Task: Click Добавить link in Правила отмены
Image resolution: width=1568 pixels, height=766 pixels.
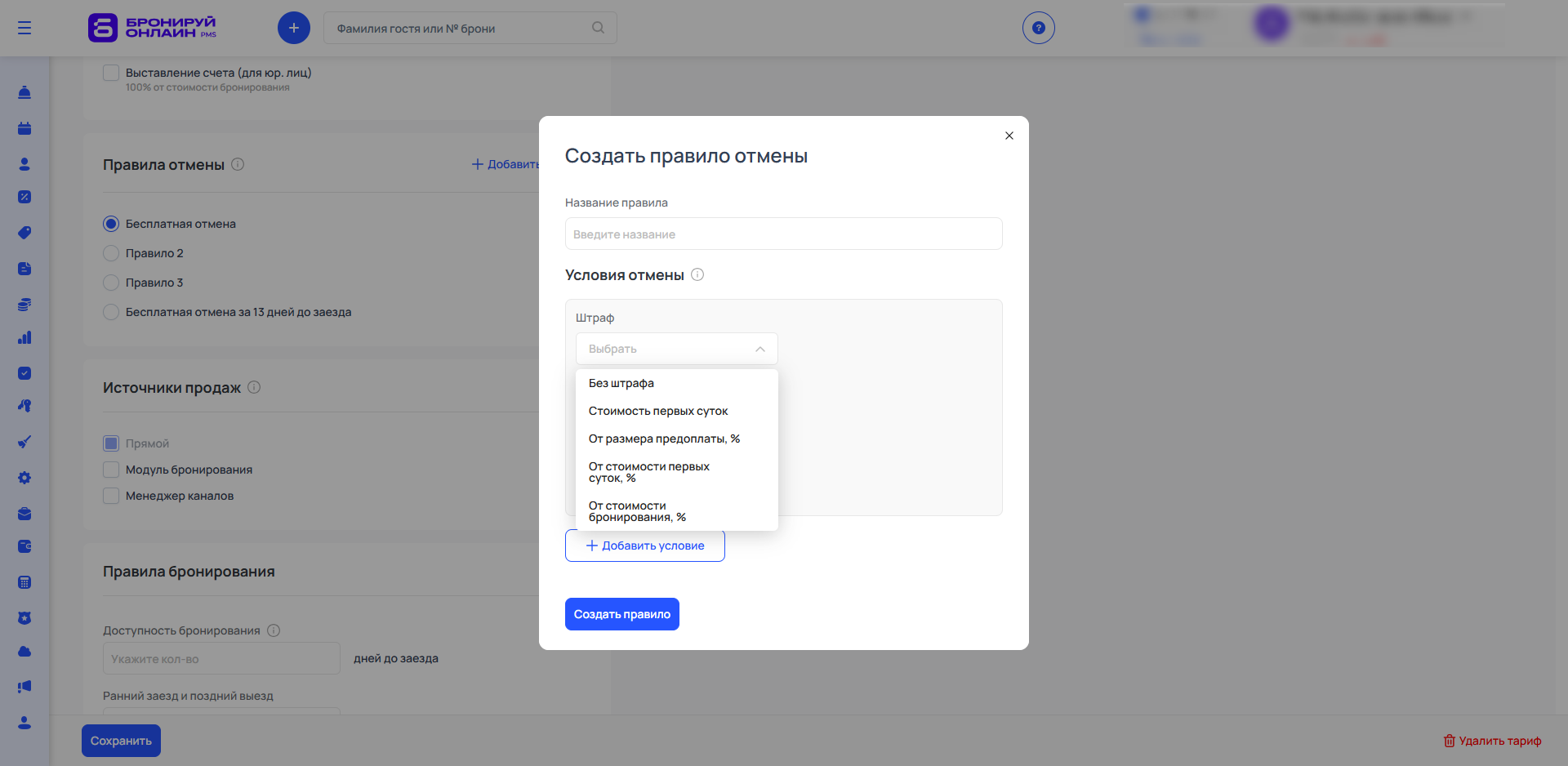Action: (x=505, y=164)
